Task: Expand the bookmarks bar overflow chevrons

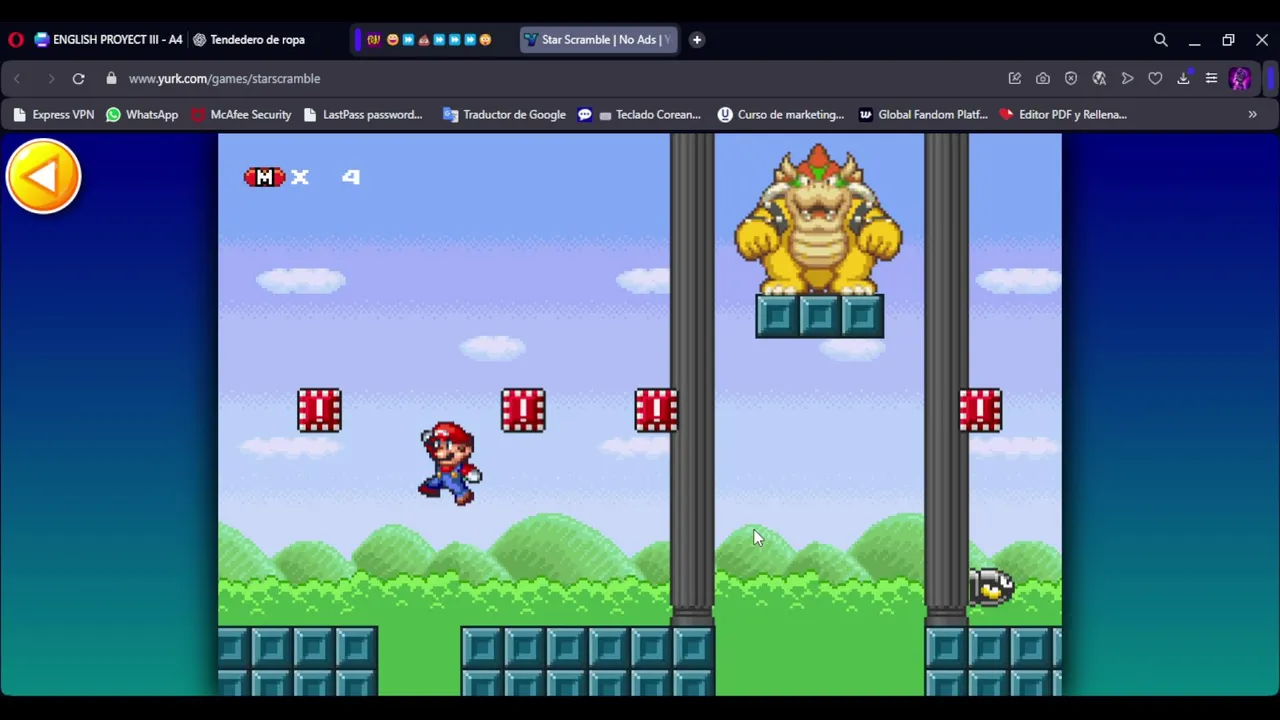Action: coord(1252,114)
